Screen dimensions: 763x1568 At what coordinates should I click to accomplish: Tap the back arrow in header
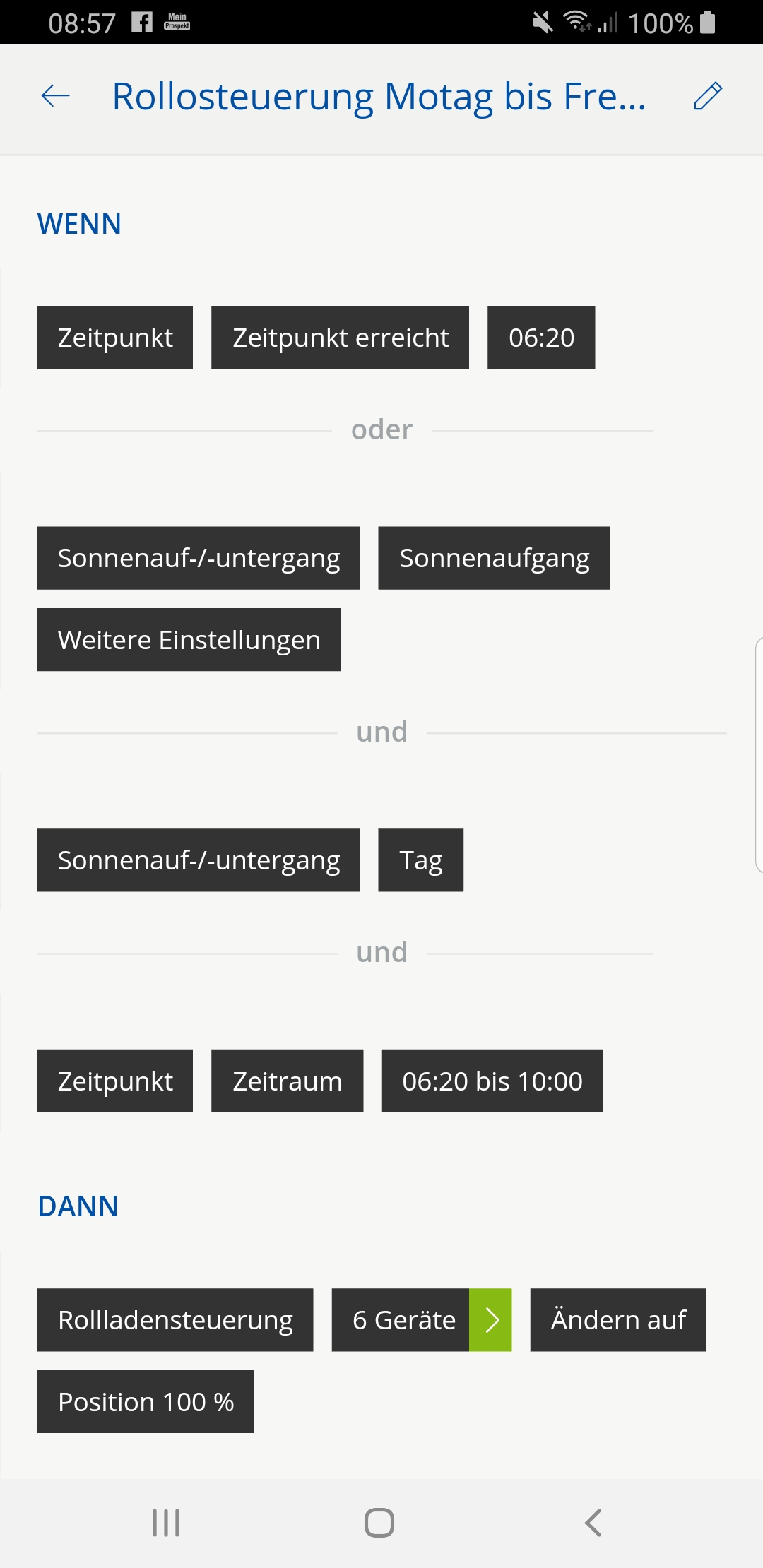click(x=56, y=96)
